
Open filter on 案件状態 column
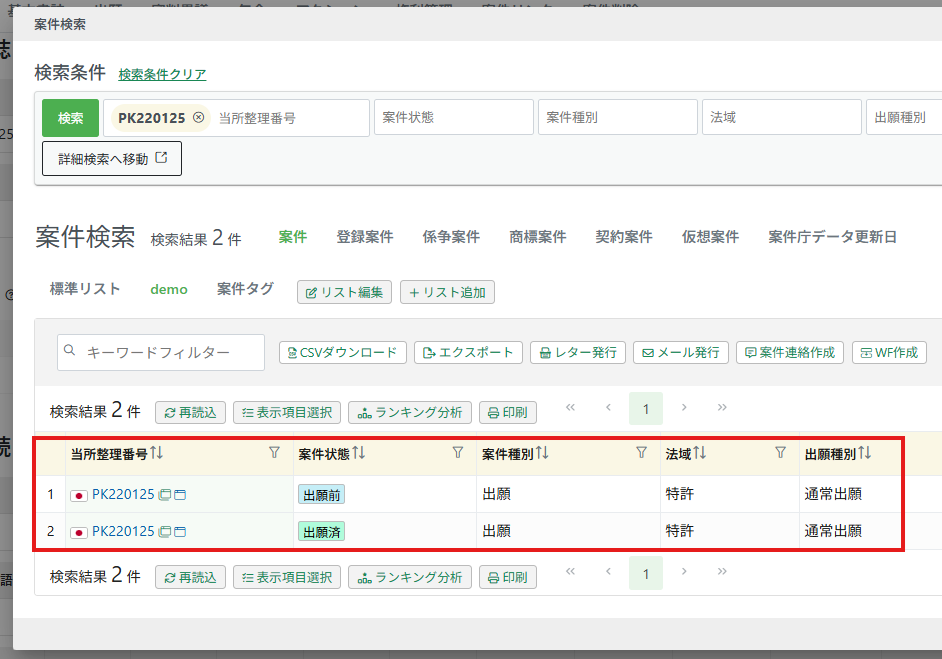pos(458,453)
